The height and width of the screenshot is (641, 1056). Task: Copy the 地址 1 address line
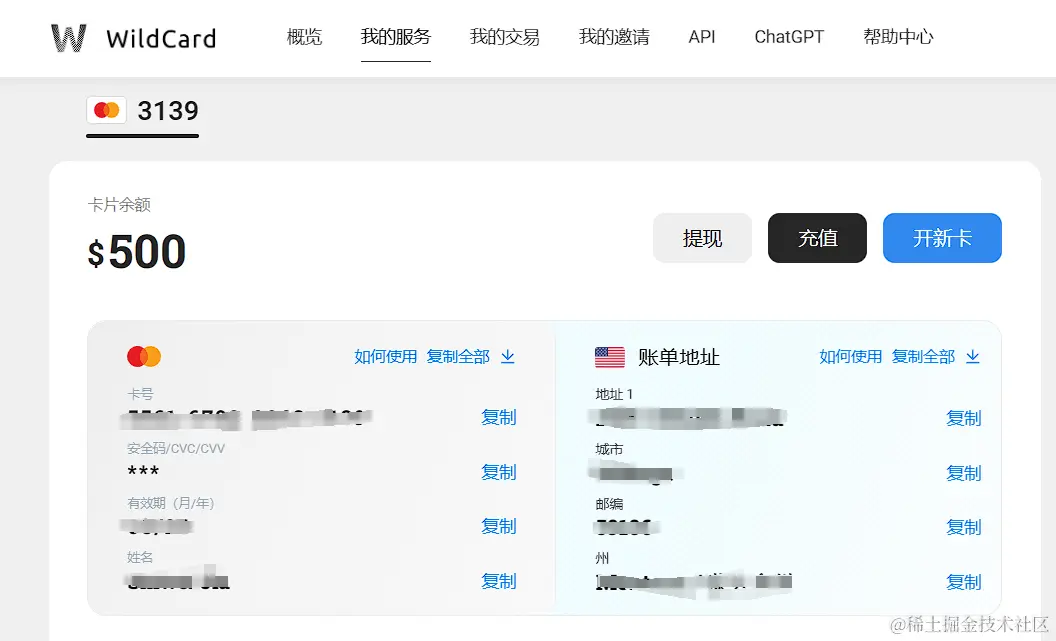click(964, 418)
